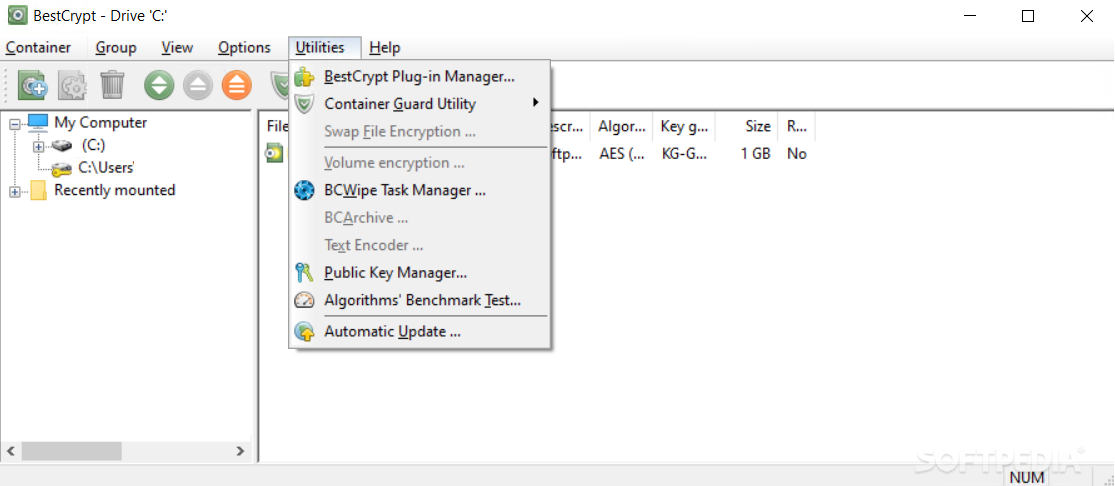Viewport: 1115px width, 486px height.
Task: Sort by the R... column header
Action: 796,127
